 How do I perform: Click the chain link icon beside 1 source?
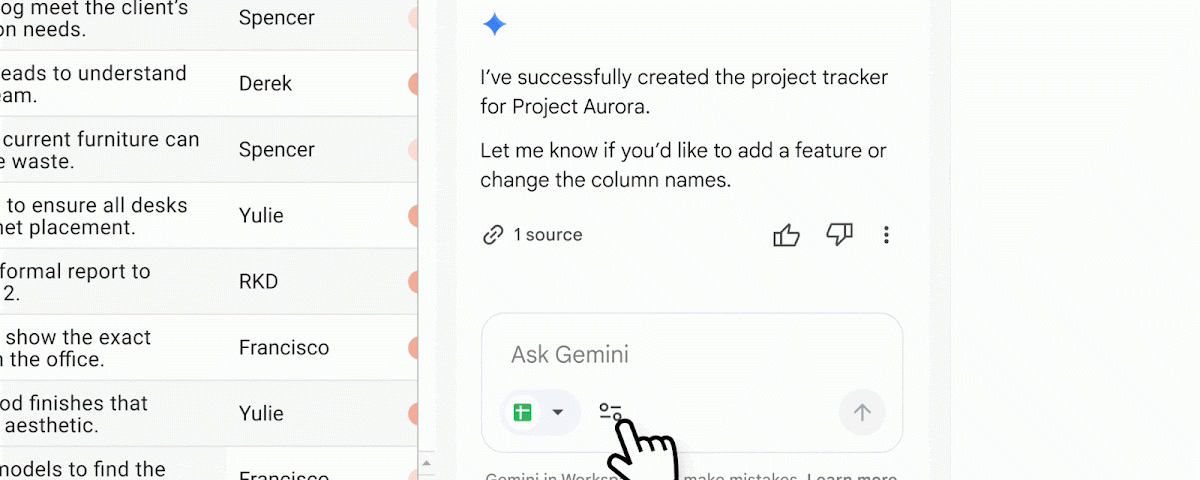click(492, 235)
